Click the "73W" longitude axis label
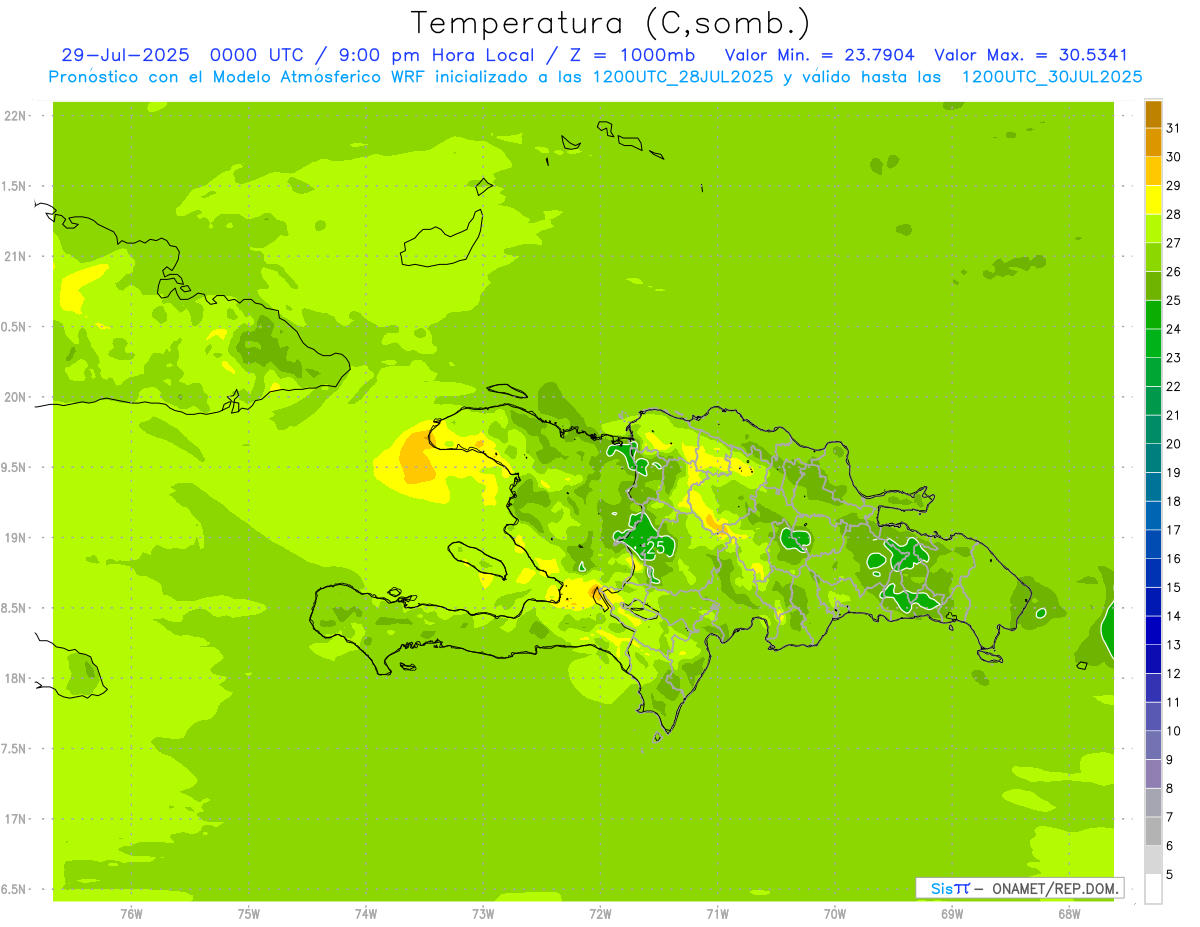 tap(483, 913)
